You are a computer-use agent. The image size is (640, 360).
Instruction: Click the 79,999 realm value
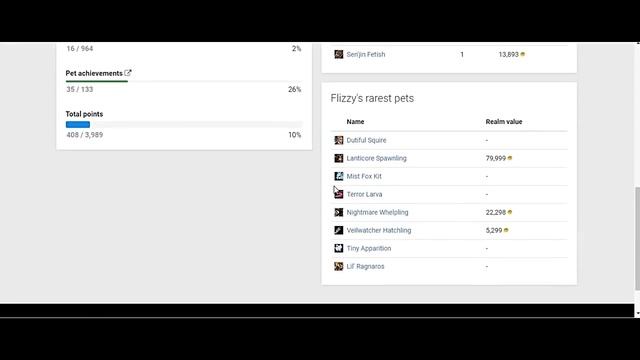tap(496, 158)
